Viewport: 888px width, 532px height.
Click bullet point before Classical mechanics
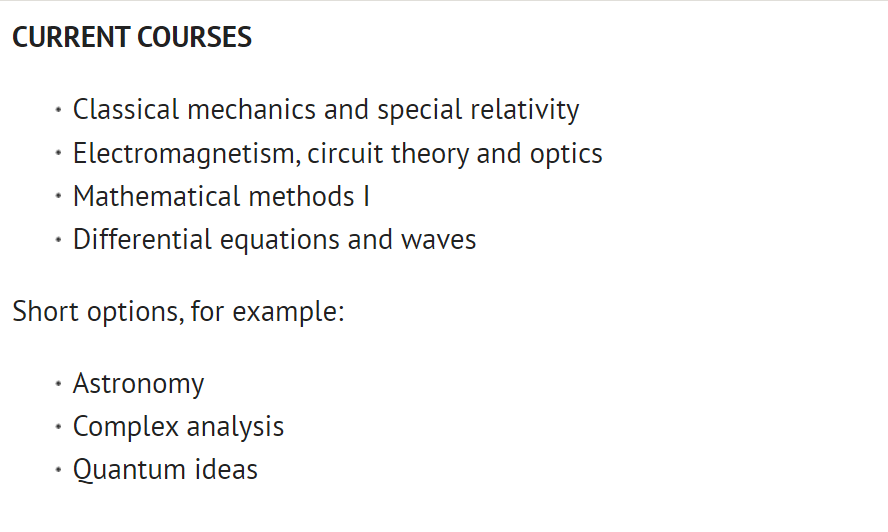[x=58, y=109]
